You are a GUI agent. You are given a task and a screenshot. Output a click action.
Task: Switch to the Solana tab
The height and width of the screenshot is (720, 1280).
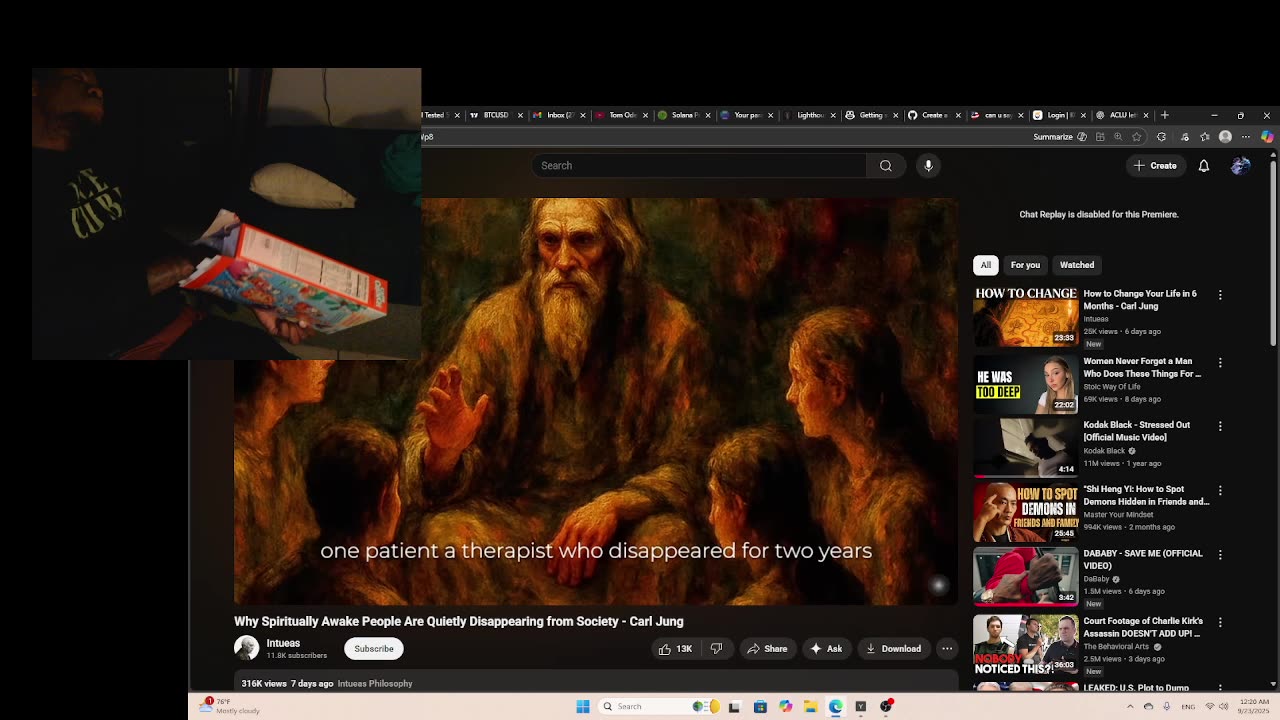click(x=684, y=115)
